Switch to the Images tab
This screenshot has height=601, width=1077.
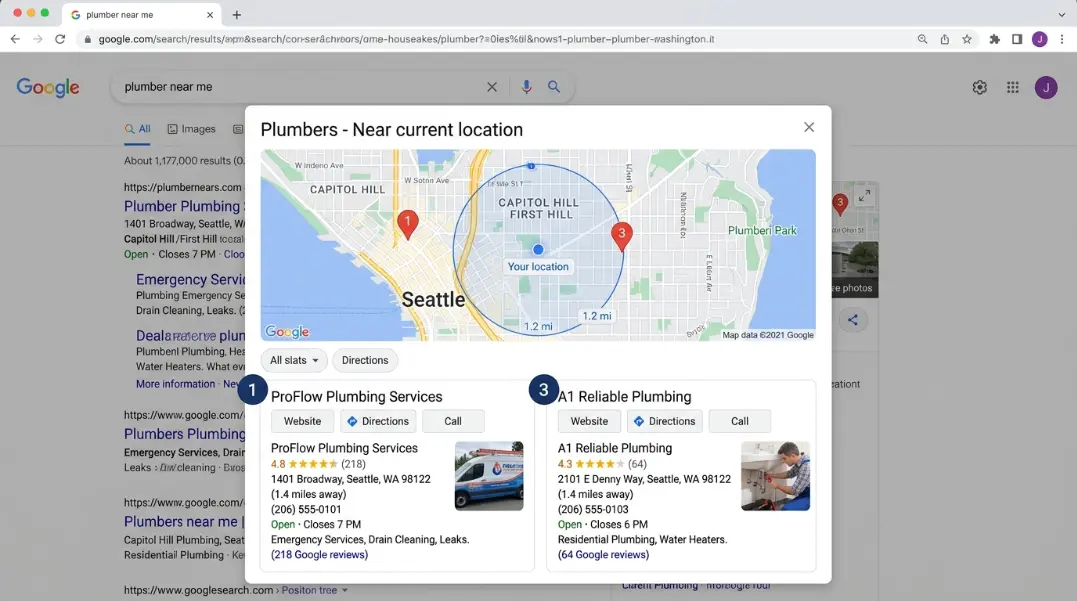pyautogui.click(x=192, y=129)
